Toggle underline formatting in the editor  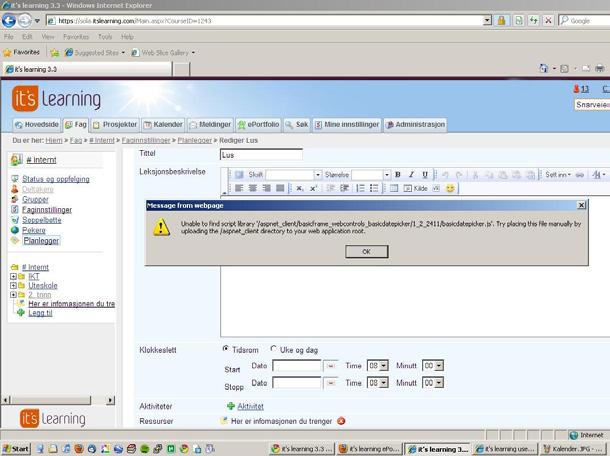(x=425, y=175)
